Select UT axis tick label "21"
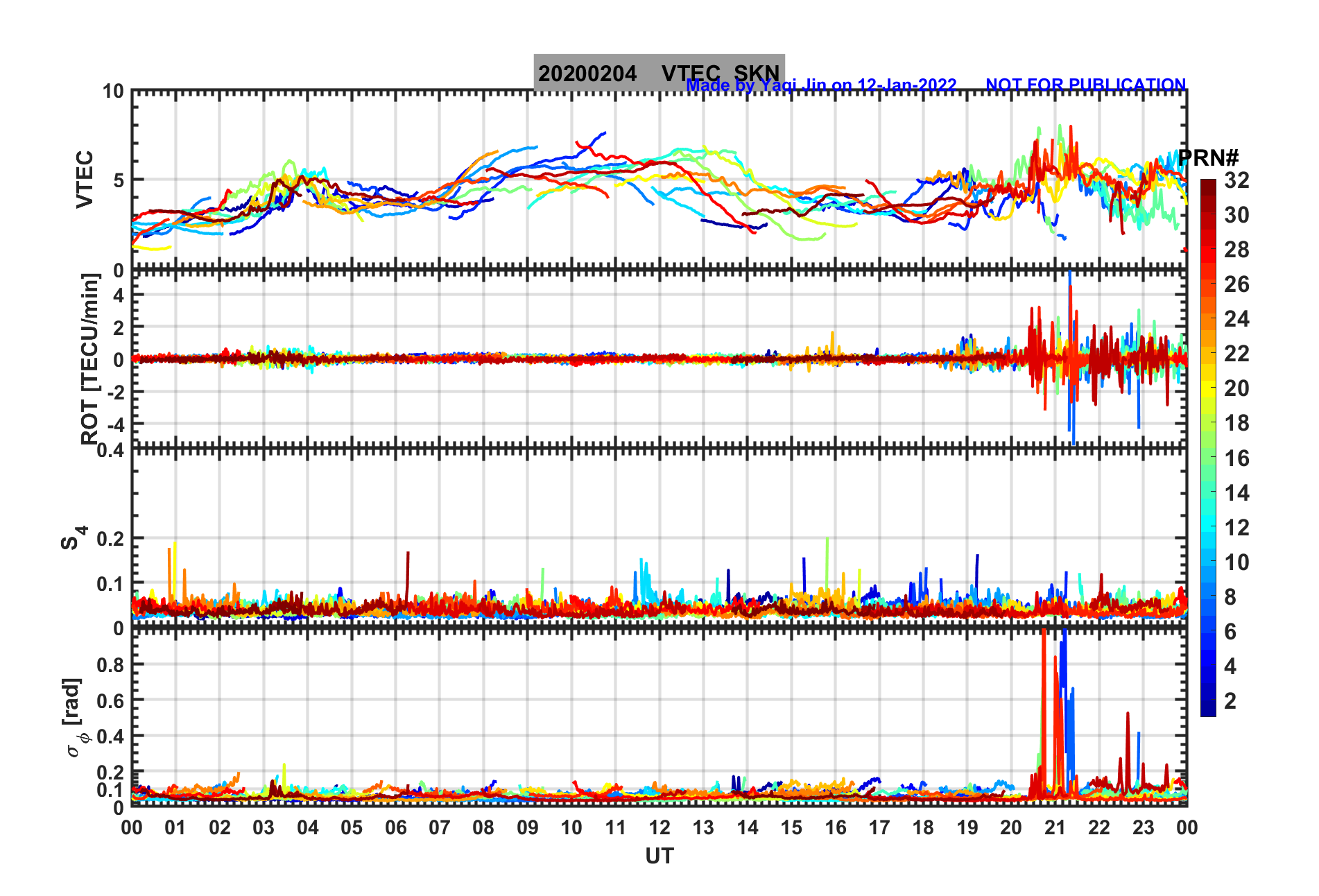Viewport: 1319px width, 896px height. (x=1055, y=827)
